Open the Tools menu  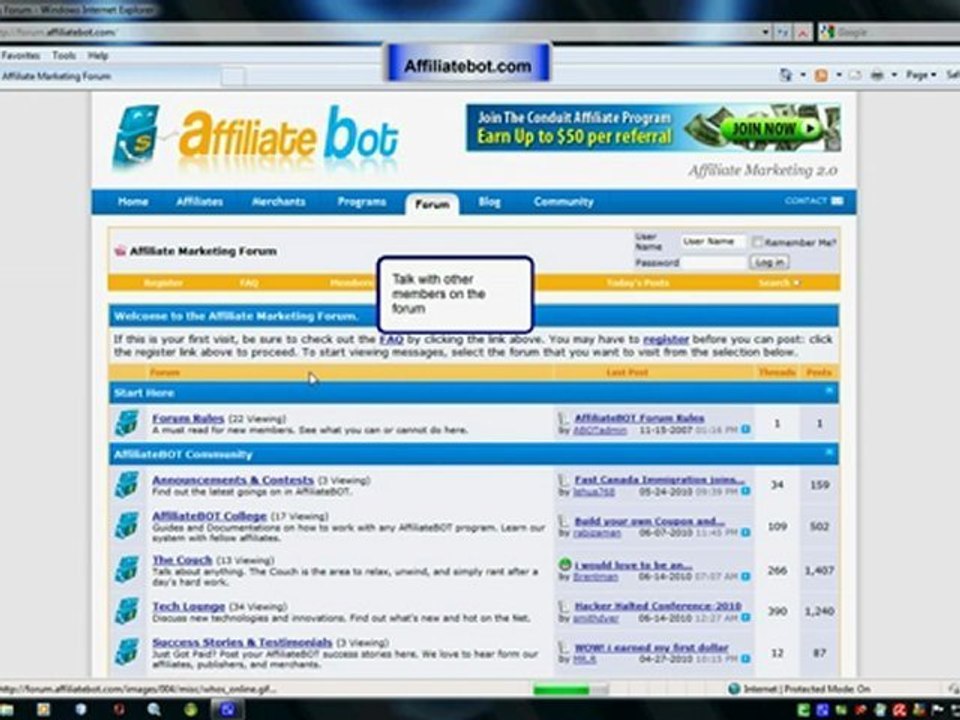pyautogui.click(x=64, y=55)
